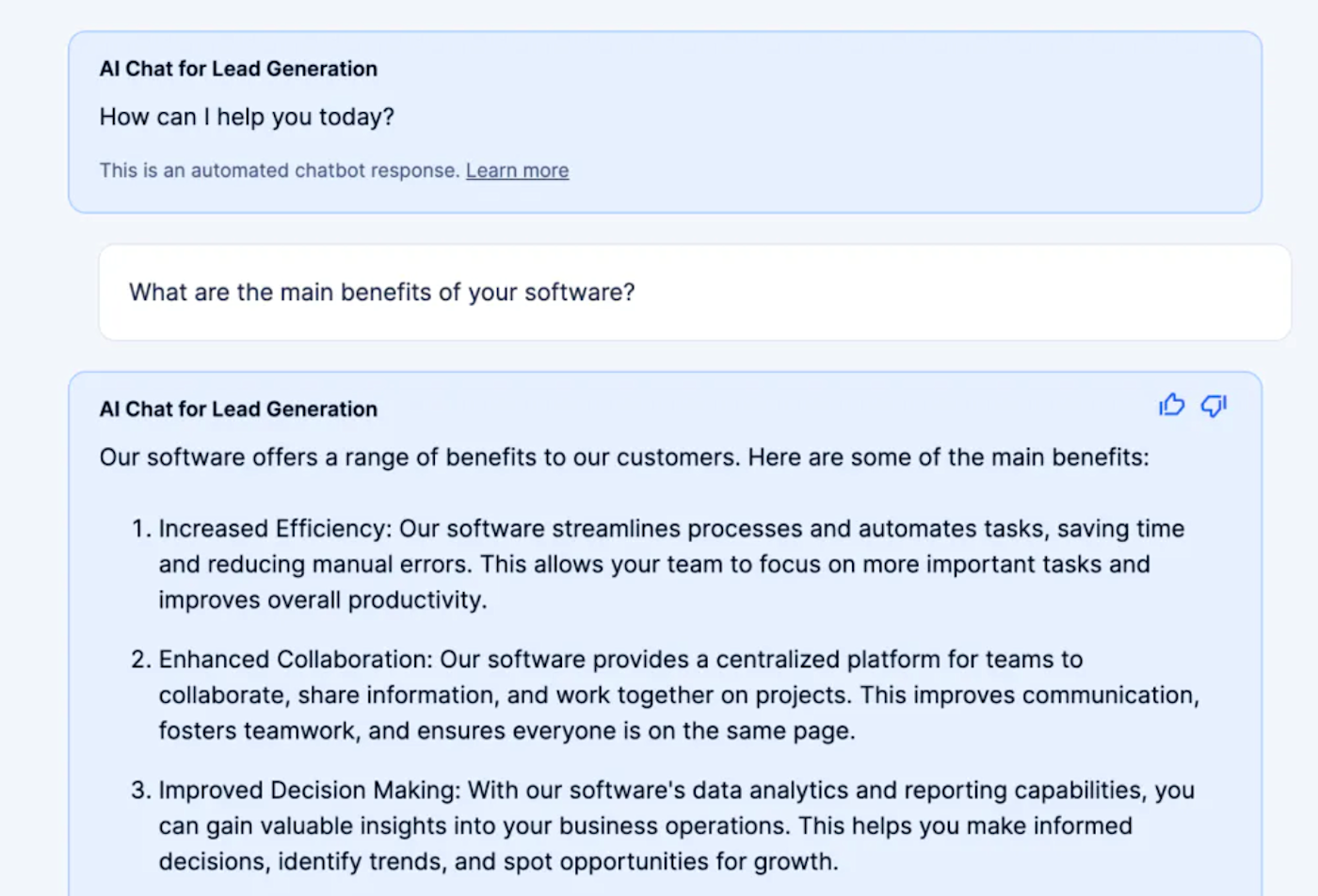Screen dimensions: 1318x896
Task: Click the "Our software offers a range" intro line
Action: click(x=623, y=457)
